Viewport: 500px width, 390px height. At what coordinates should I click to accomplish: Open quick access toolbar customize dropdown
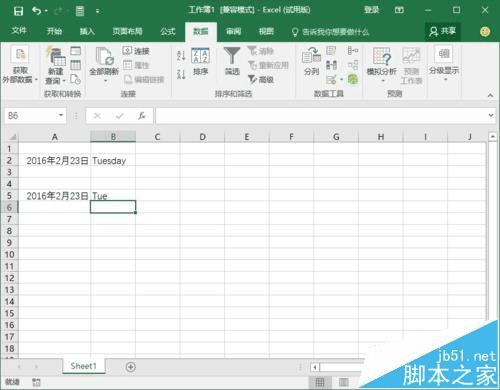pyautogui.click(x=97, y=11)
